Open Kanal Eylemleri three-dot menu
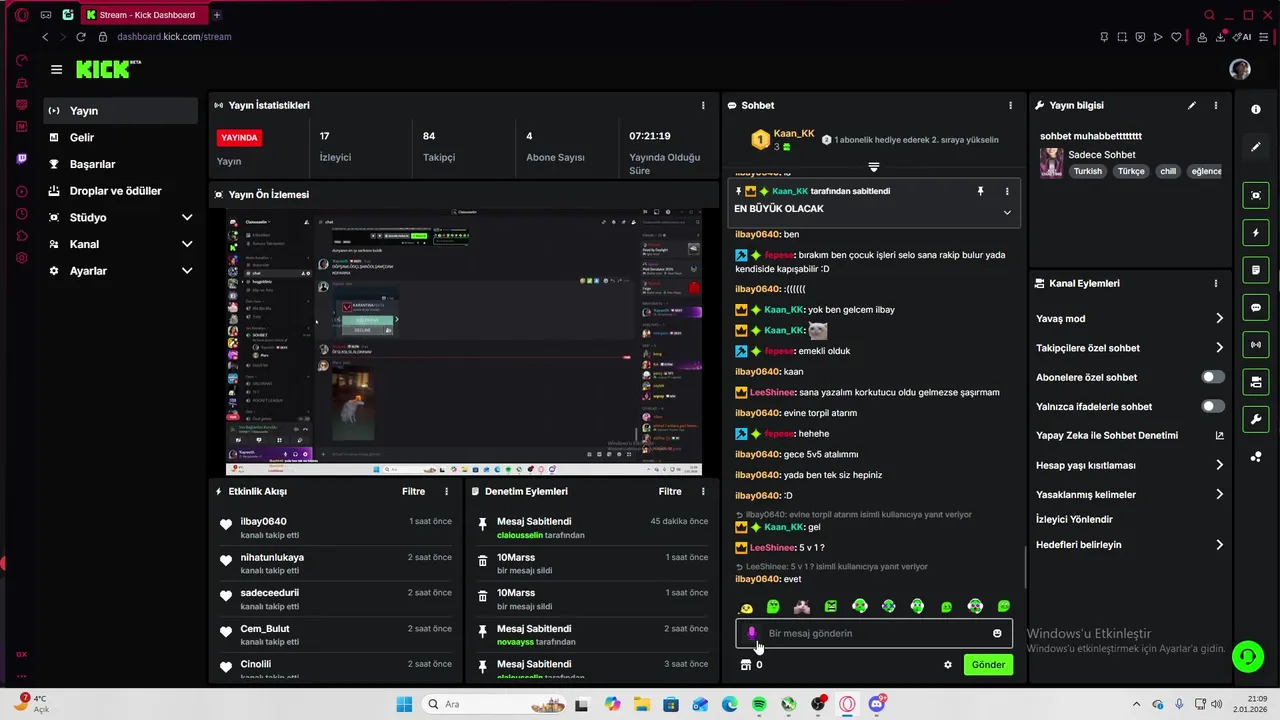Viewport: 1280px width, 720px height. click(1216, 283)
